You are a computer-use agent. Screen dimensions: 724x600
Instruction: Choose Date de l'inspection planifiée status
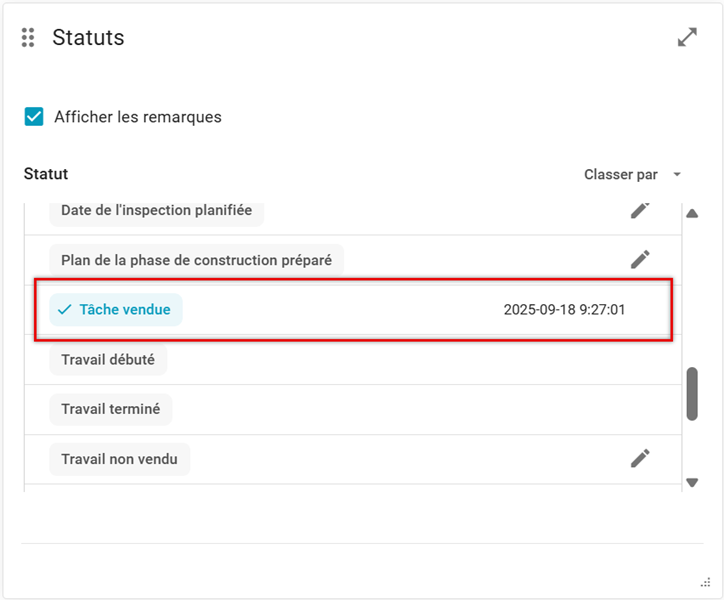point(156,211)
